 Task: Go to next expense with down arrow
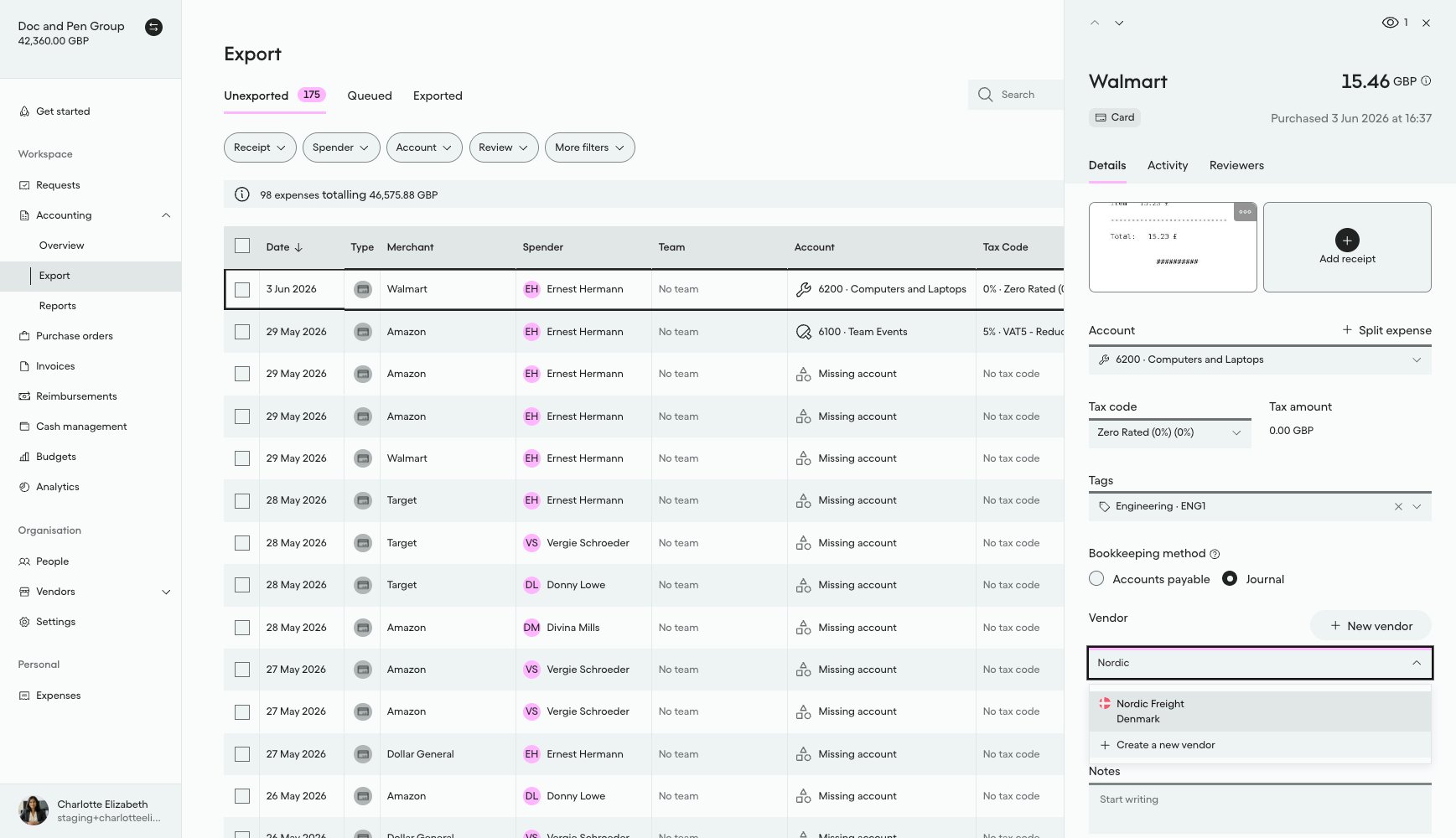tap(1119, 23)
